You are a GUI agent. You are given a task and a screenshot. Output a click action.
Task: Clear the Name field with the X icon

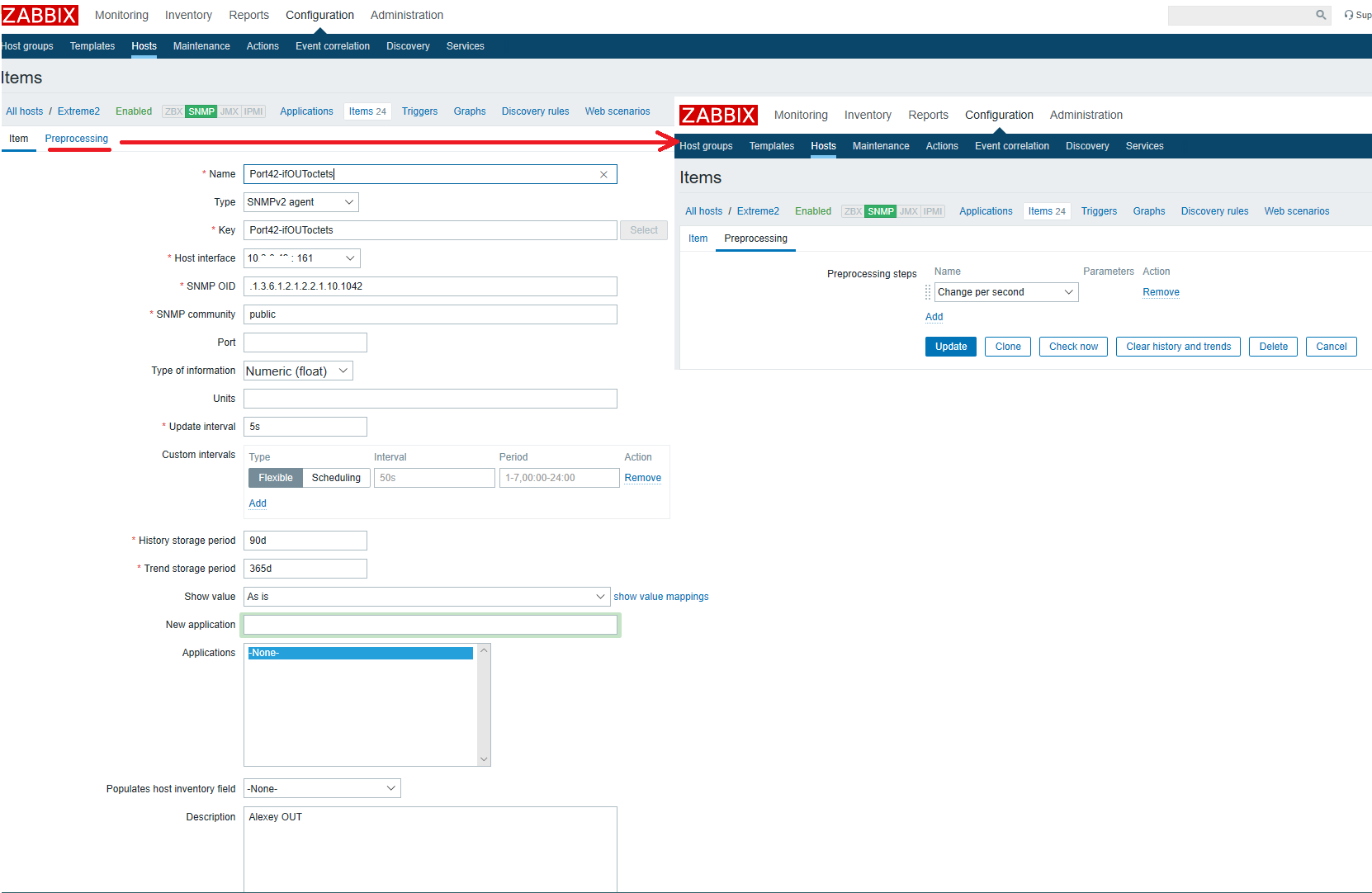point(603,174)
